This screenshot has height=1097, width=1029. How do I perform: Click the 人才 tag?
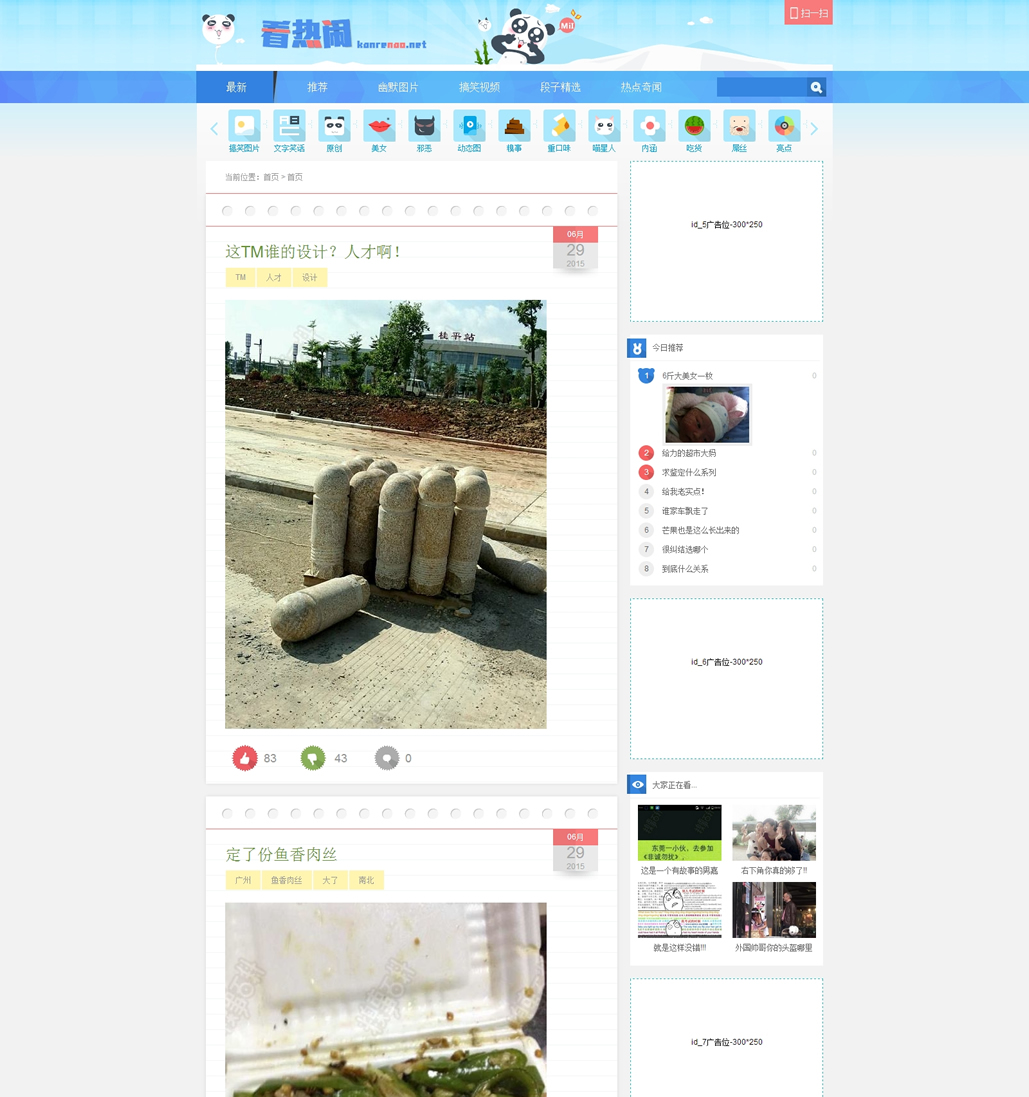pyautogui.click(x=274, y=278)
